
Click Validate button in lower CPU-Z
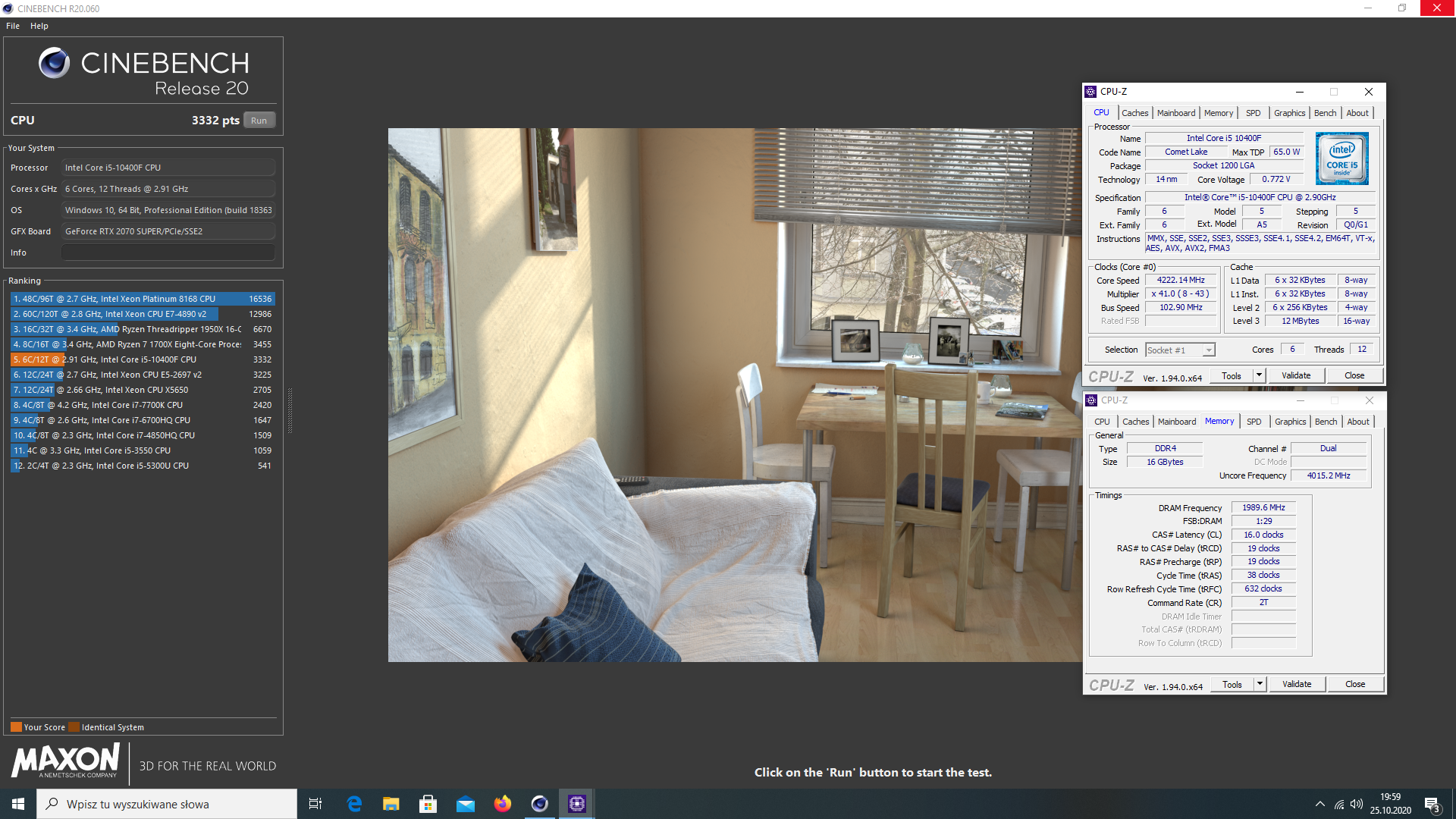[1297, 685]
